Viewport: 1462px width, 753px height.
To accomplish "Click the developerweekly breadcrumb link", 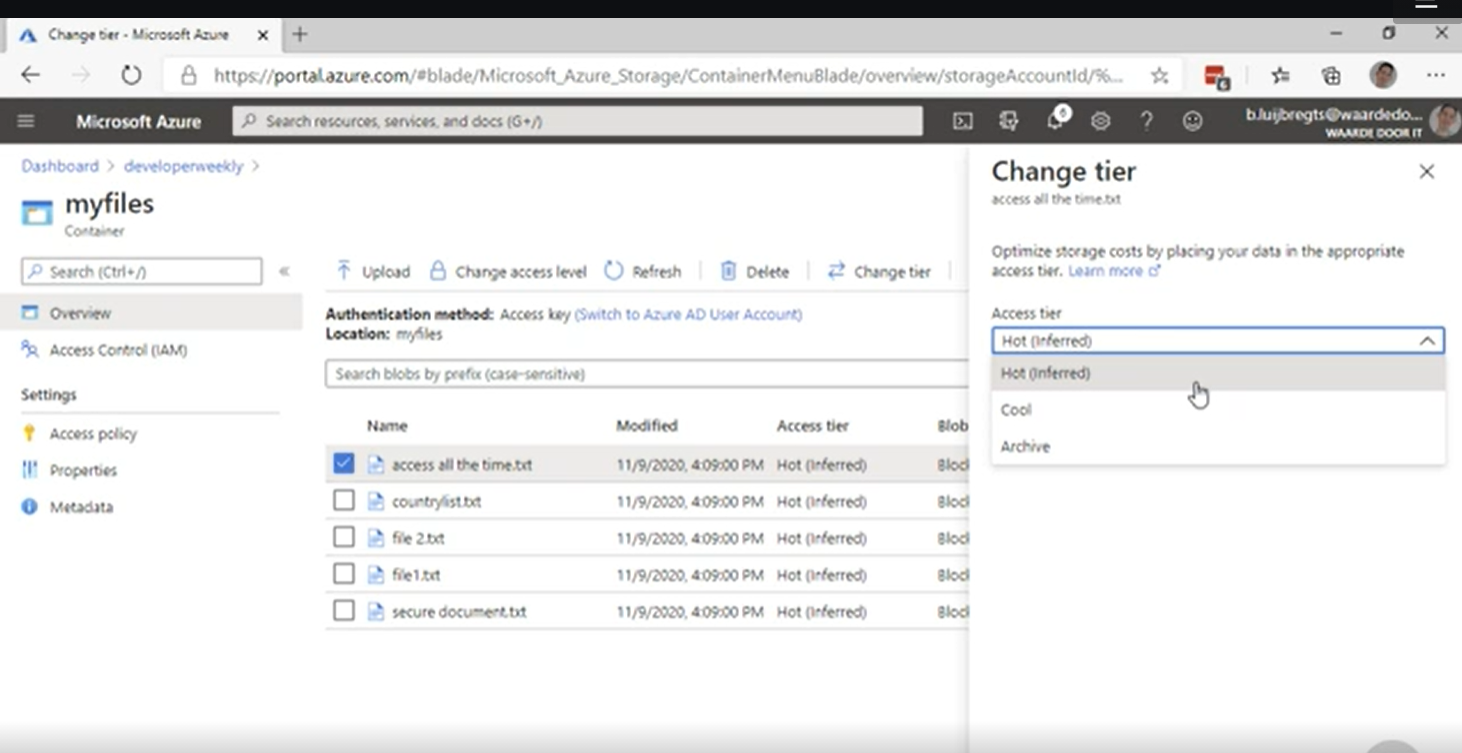I will click(183, 166).
